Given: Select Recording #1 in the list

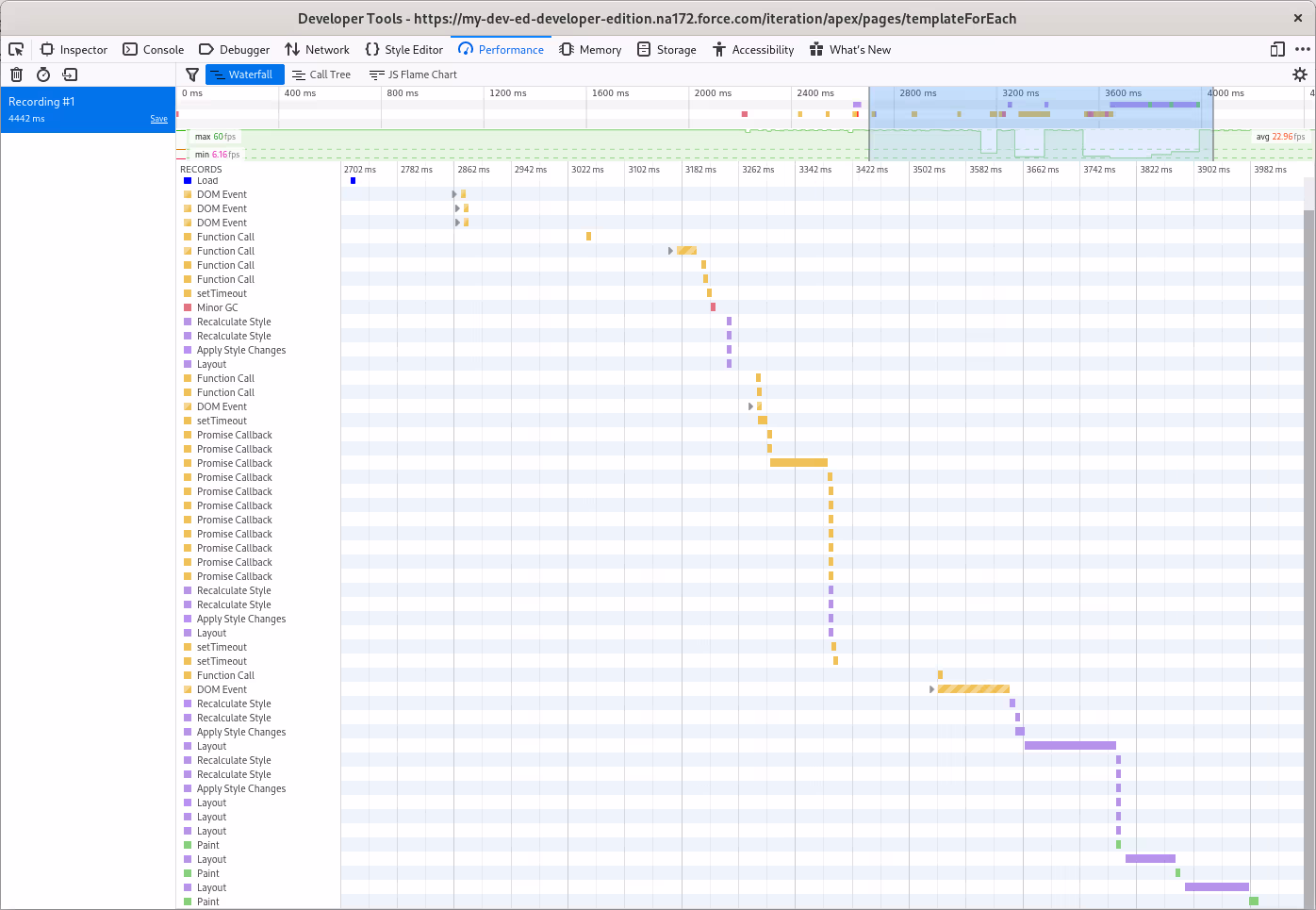Looking at the screenshot, I should coord(88,109).
